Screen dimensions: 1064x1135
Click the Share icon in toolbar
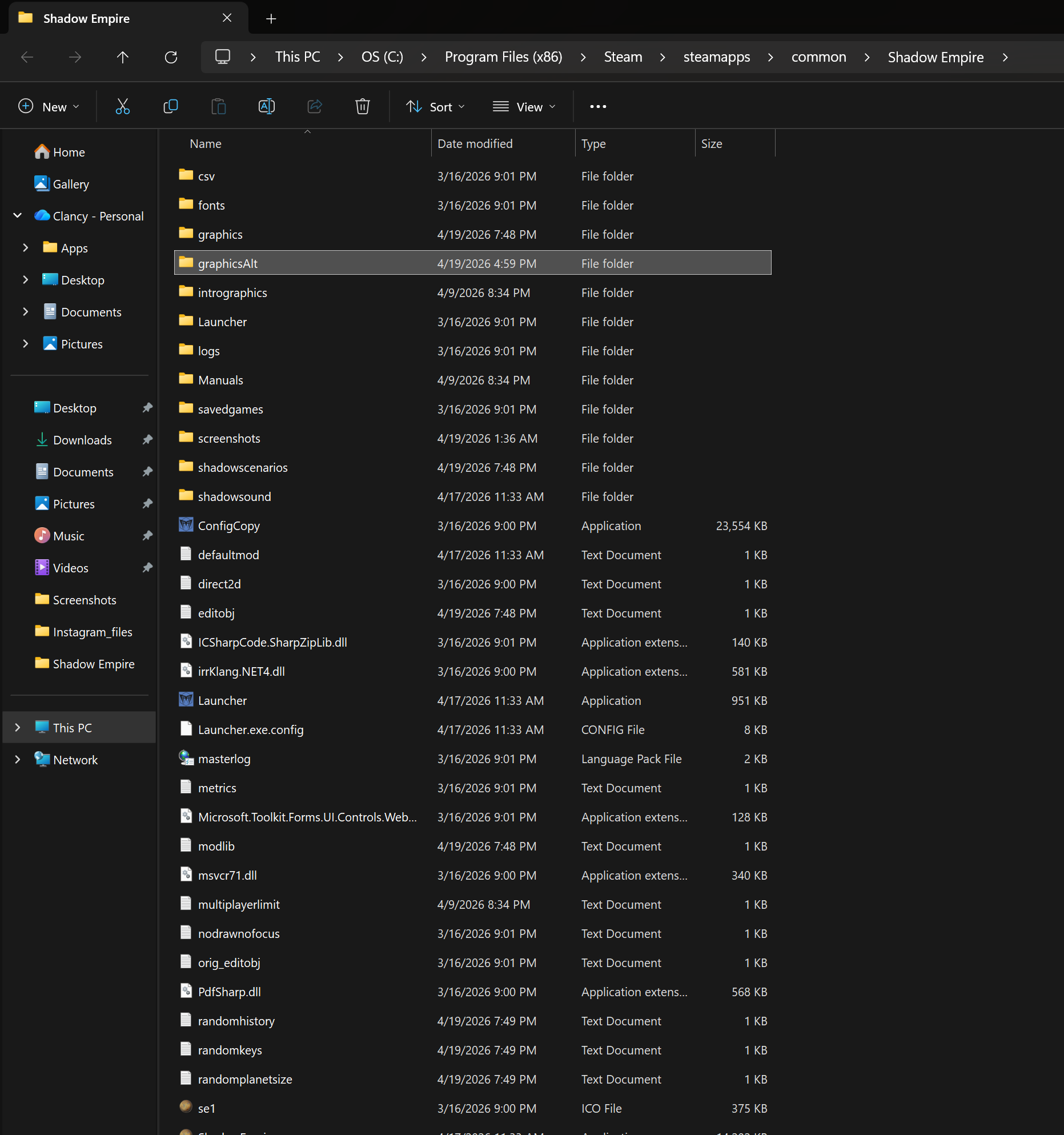315,107
